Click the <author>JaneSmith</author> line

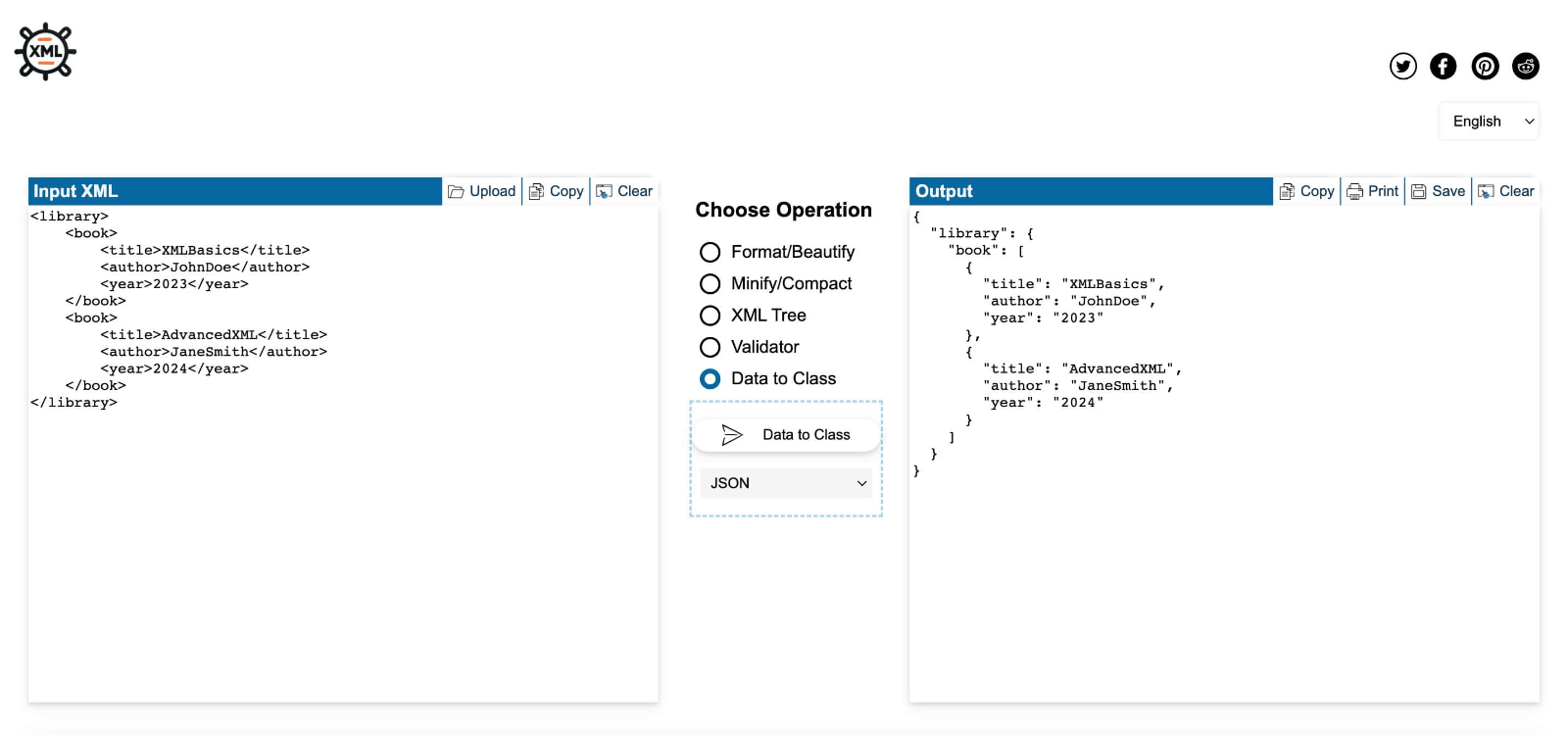(x=214, y=352)
